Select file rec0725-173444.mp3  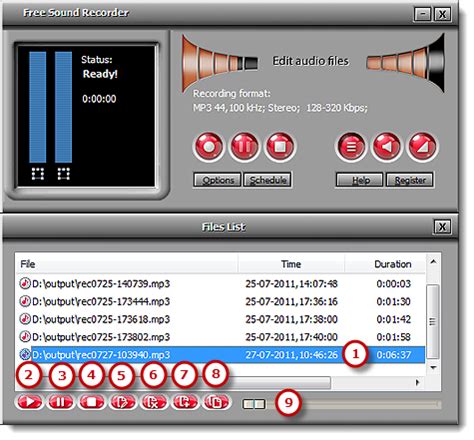click(x=101, y=301)
